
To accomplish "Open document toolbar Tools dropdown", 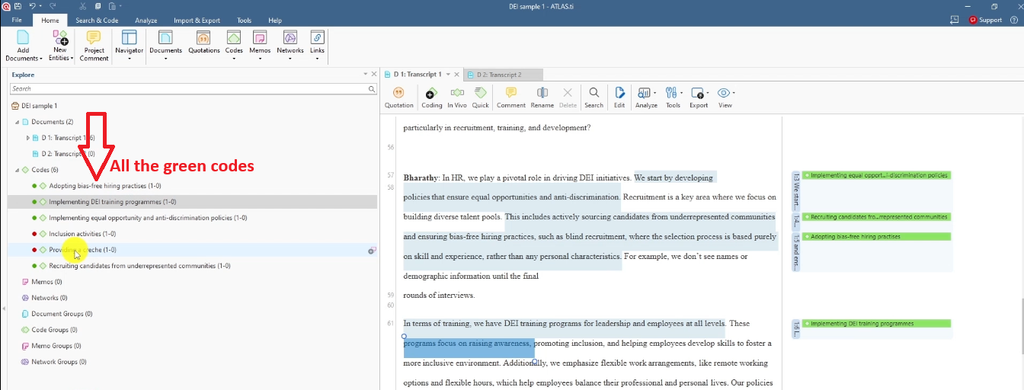I will (x=673, y=97).
